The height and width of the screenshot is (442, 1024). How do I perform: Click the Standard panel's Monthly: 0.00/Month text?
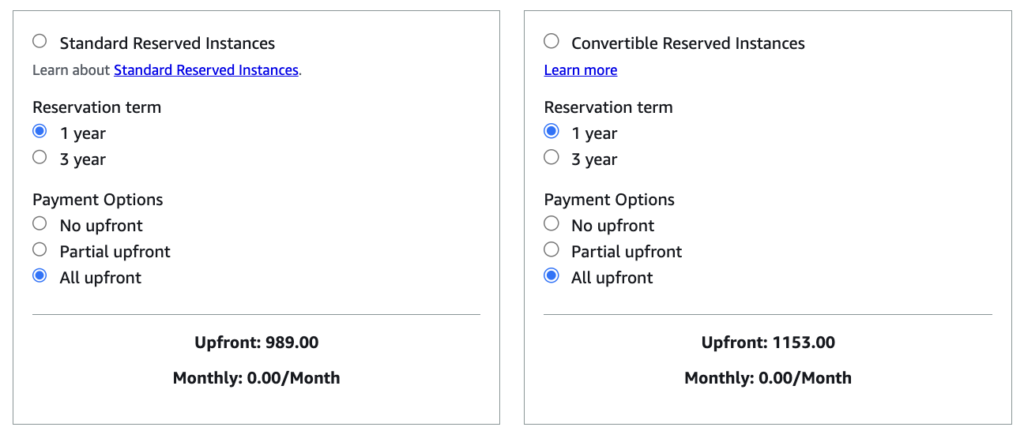(x=257, y=378)
